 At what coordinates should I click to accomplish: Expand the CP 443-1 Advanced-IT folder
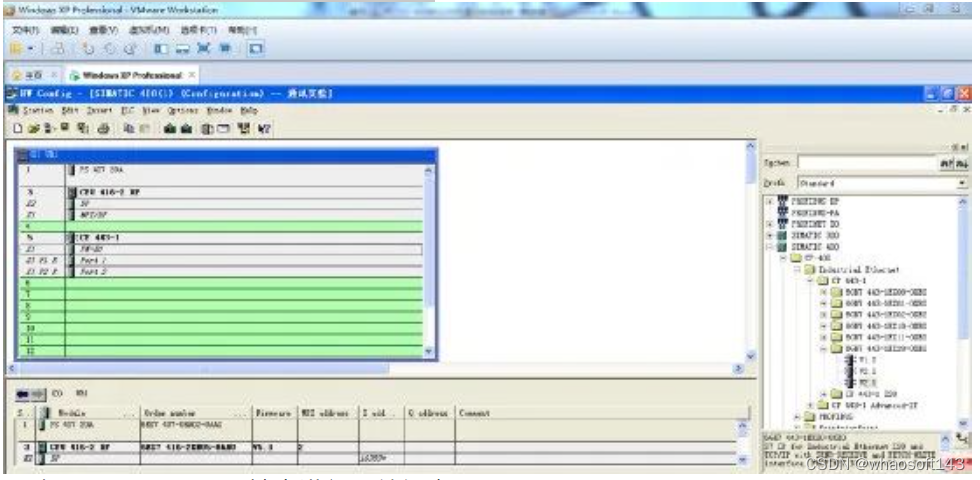tap(811, 405)
